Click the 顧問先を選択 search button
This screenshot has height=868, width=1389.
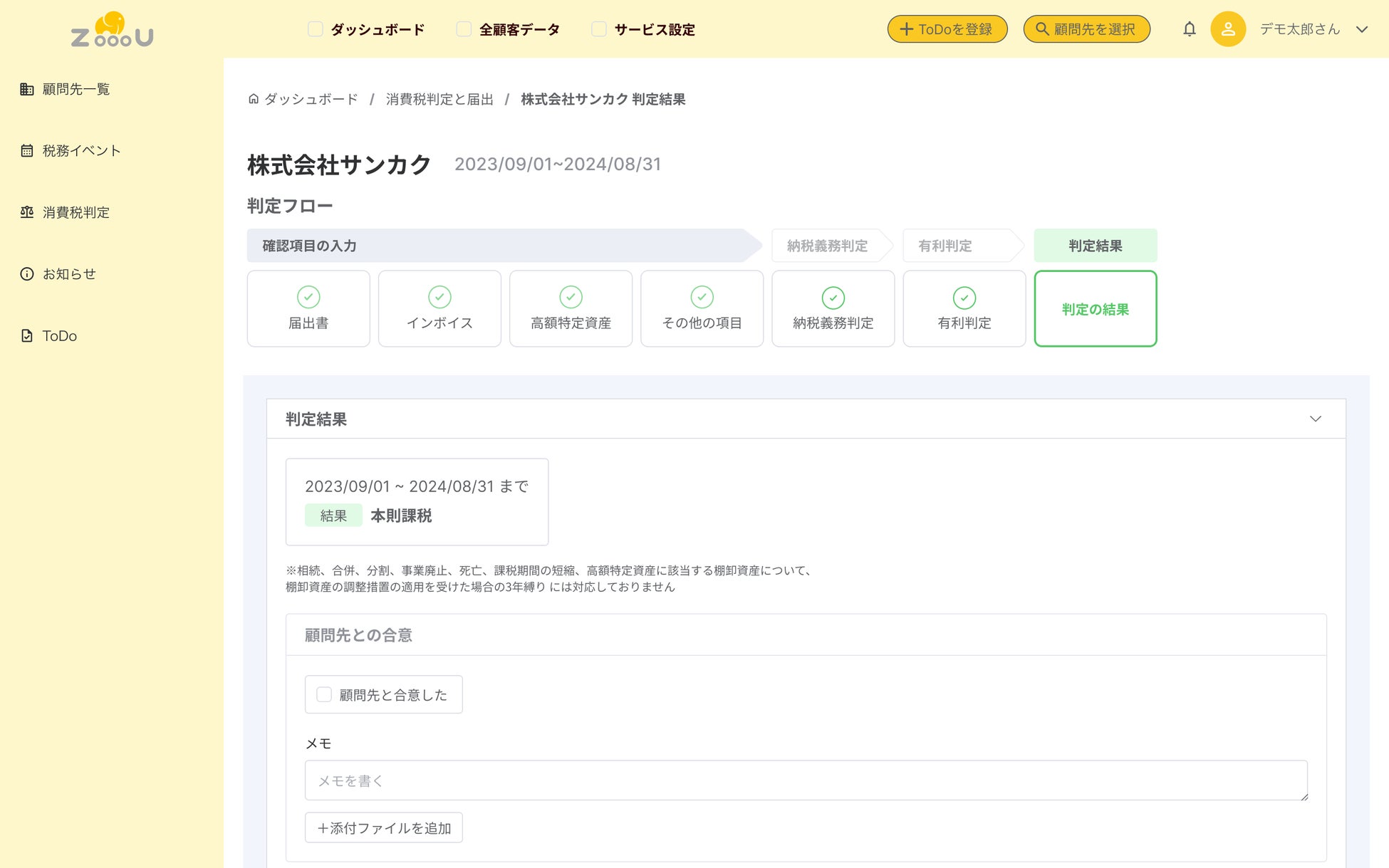click(1086, 29)
